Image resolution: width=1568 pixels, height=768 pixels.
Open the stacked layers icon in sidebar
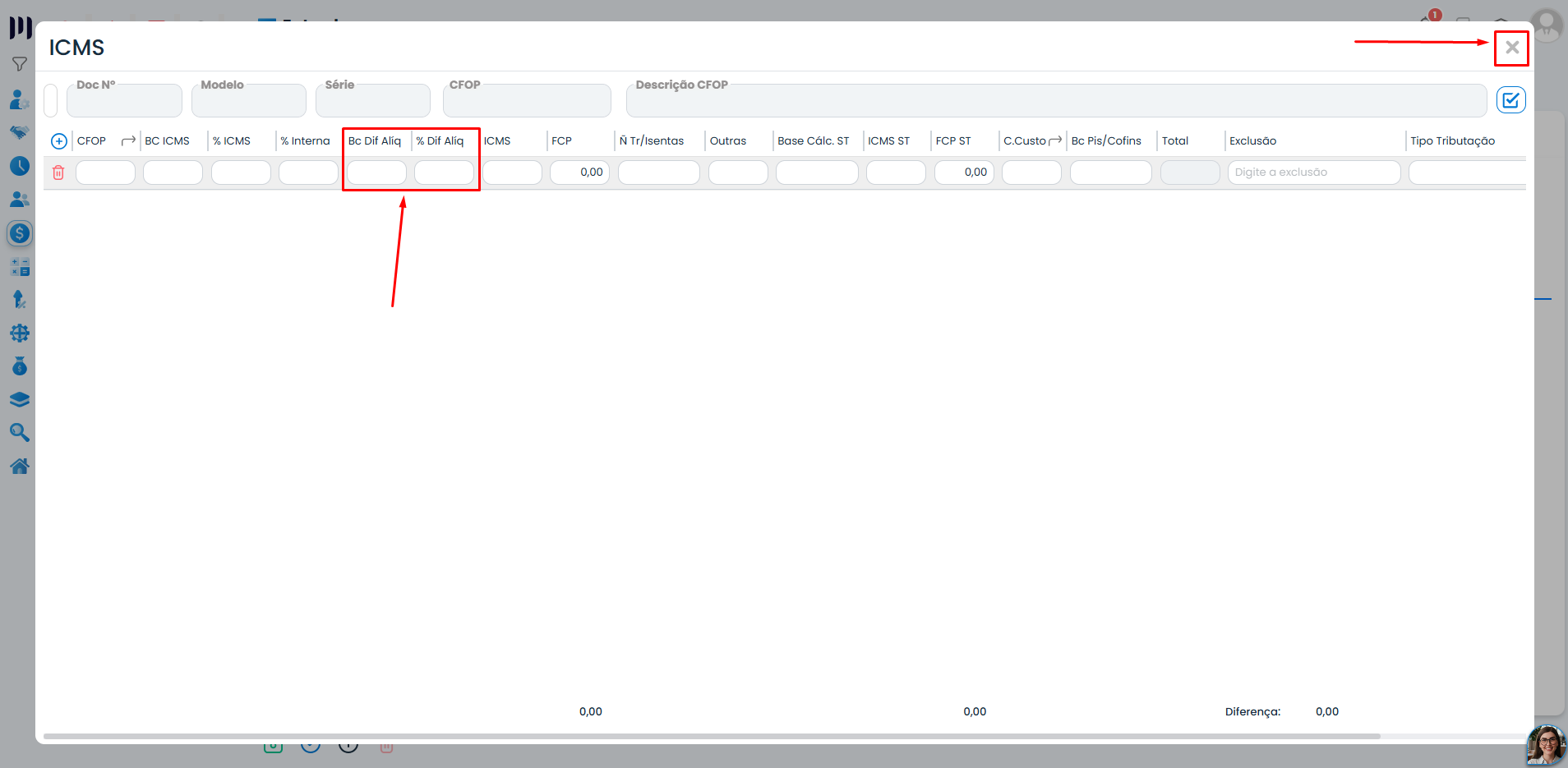point(20,400)
